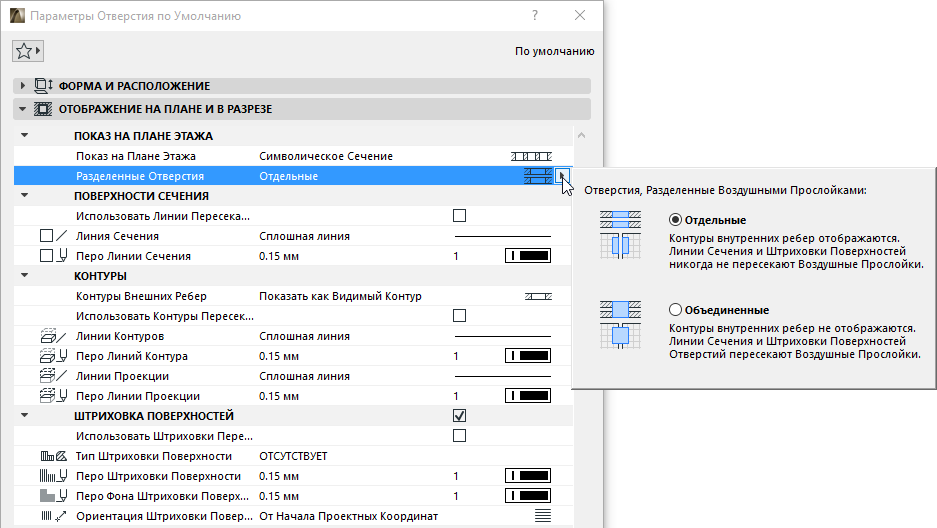The width and height of the screenshot is (937, 528).
Task: Open help with the question mark button
Action: click(535, 16)
